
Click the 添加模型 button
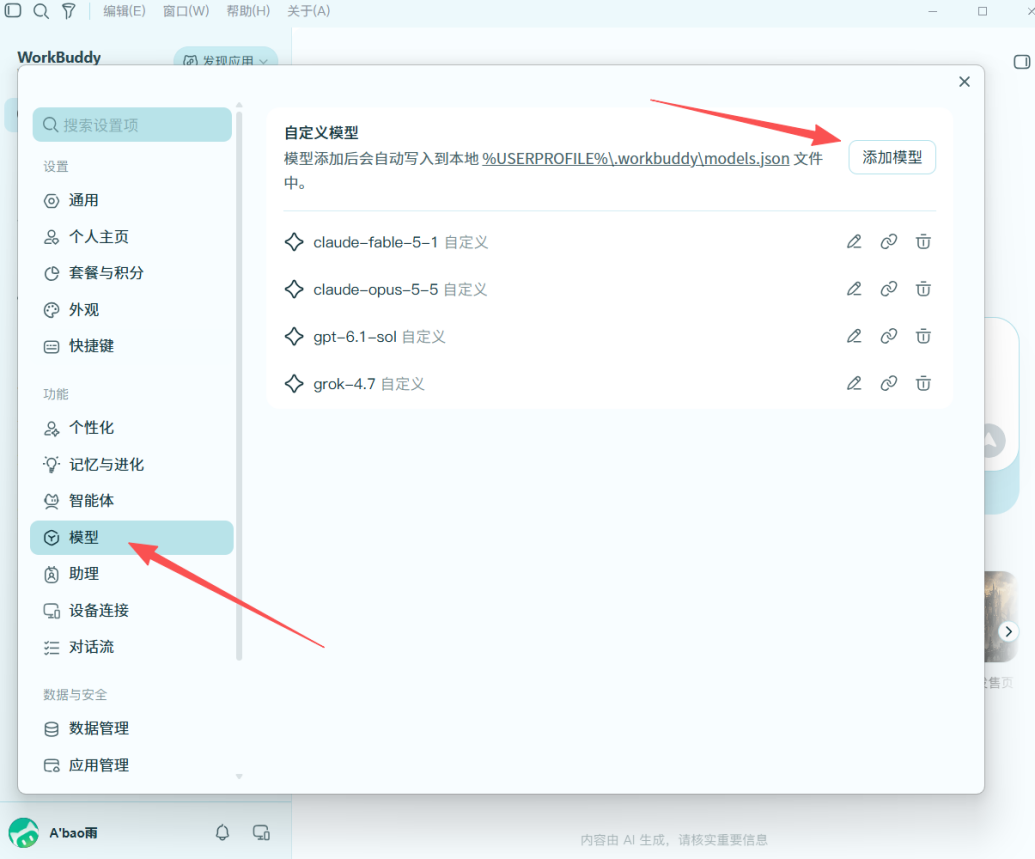[892, 157]
